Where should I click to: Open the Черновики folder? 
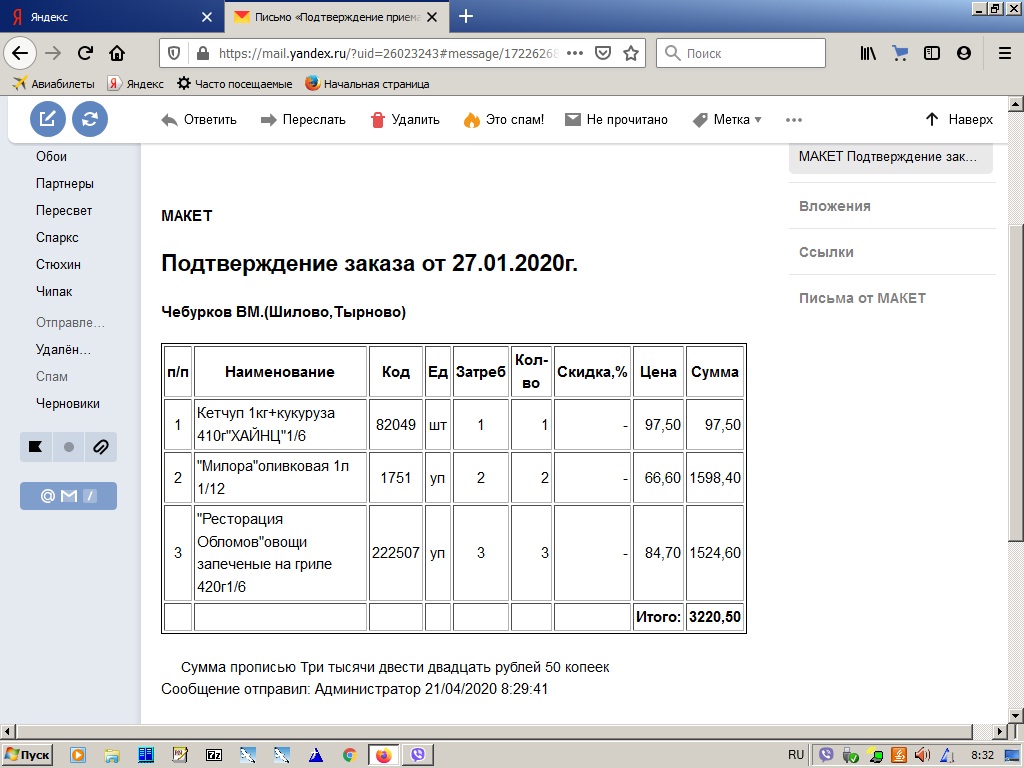tap(68, 404)
